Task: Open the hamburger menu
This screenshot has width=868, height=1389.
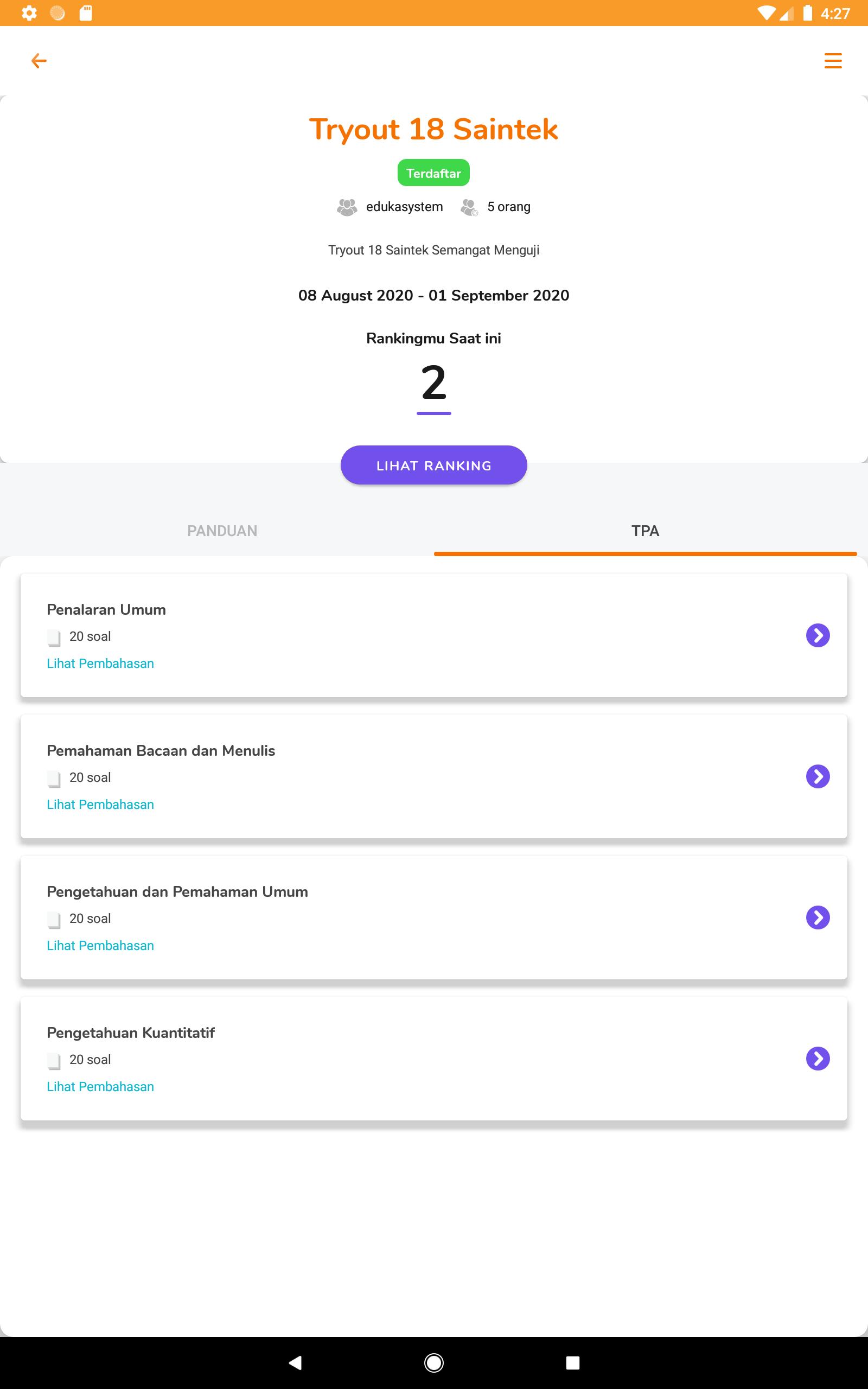Action: (x=832, y=61)
